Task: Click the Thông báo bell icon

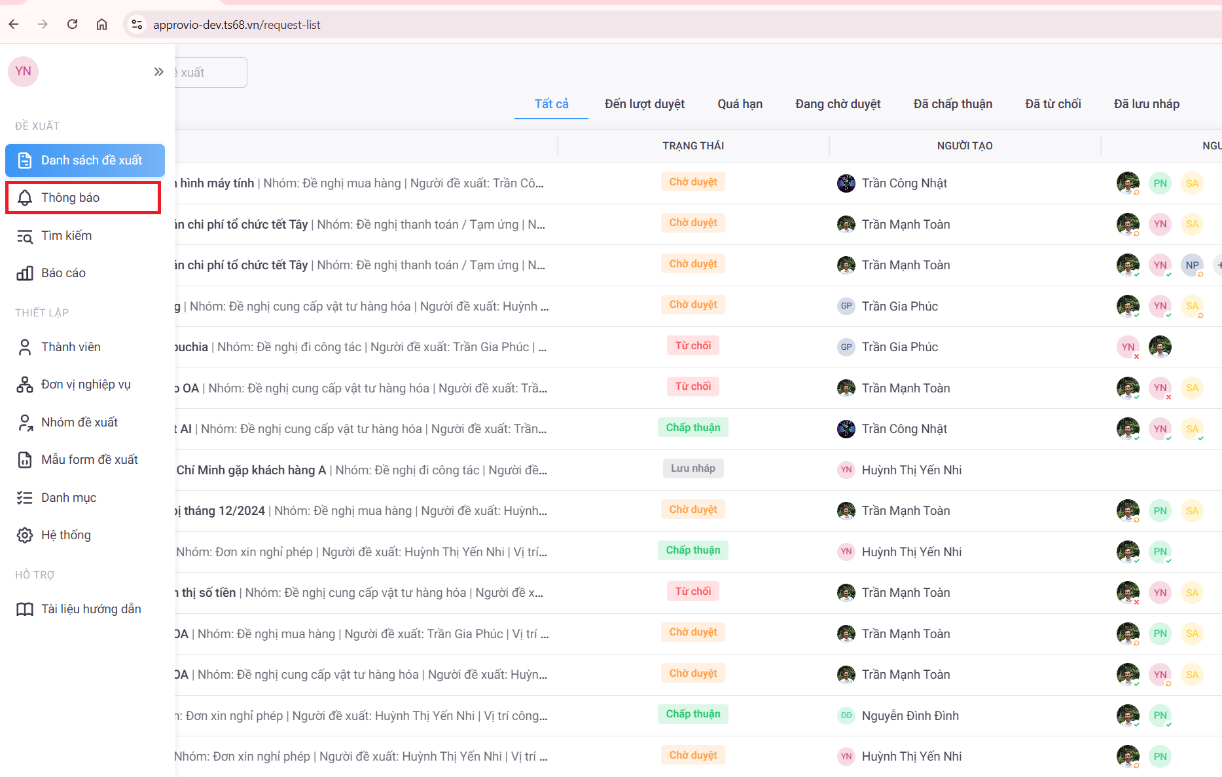Action: [x=25, y=198]
